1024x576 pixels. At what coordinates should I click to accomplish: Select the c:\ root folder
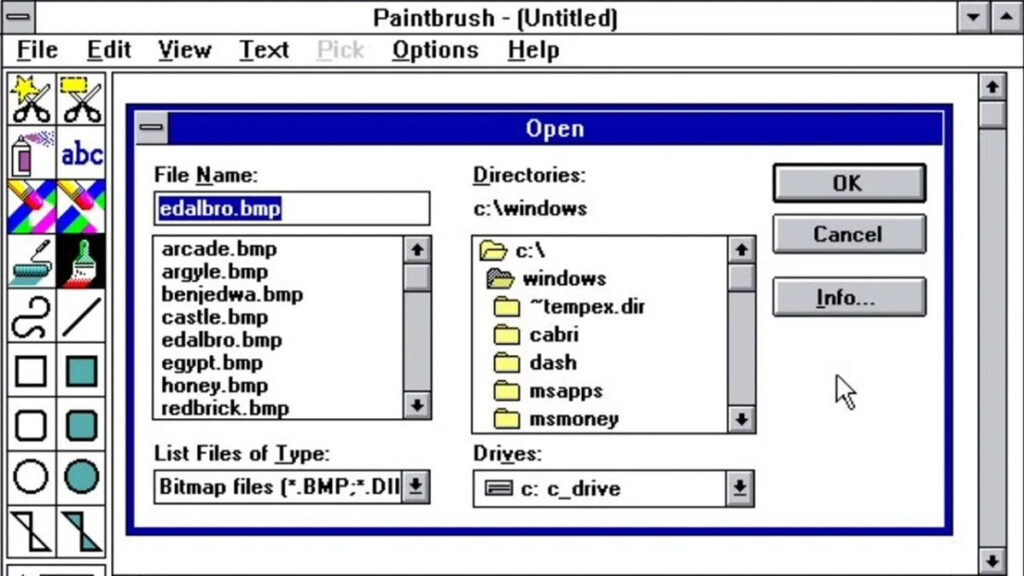click(x=513, y=250)
